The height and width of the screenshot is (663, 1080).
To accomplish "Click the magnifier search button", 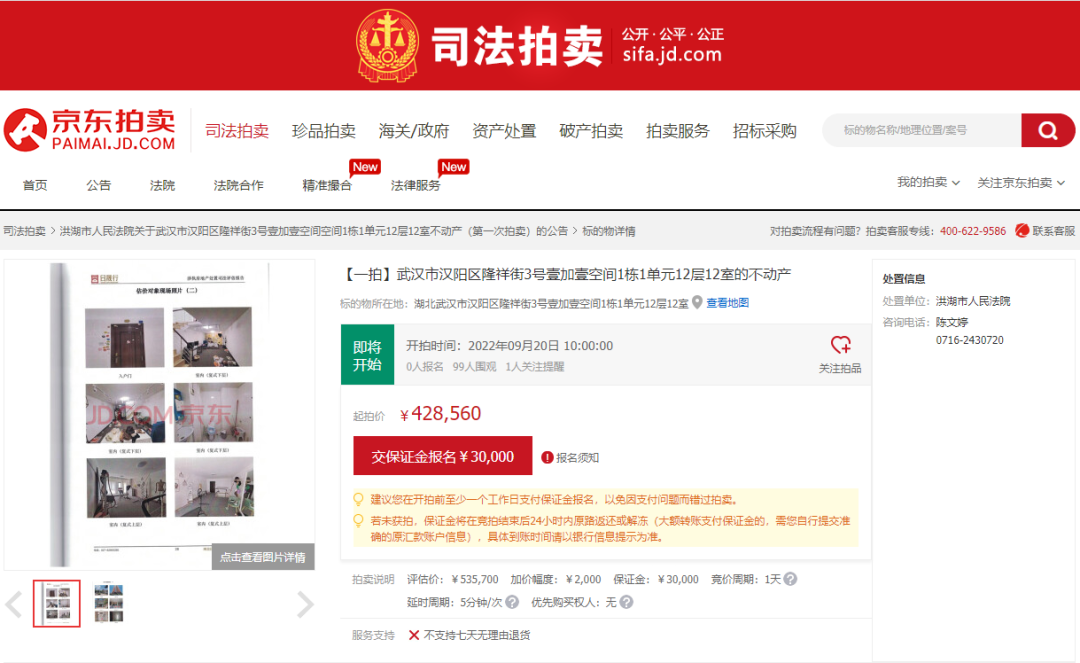I will click(x=1048, y=130).
